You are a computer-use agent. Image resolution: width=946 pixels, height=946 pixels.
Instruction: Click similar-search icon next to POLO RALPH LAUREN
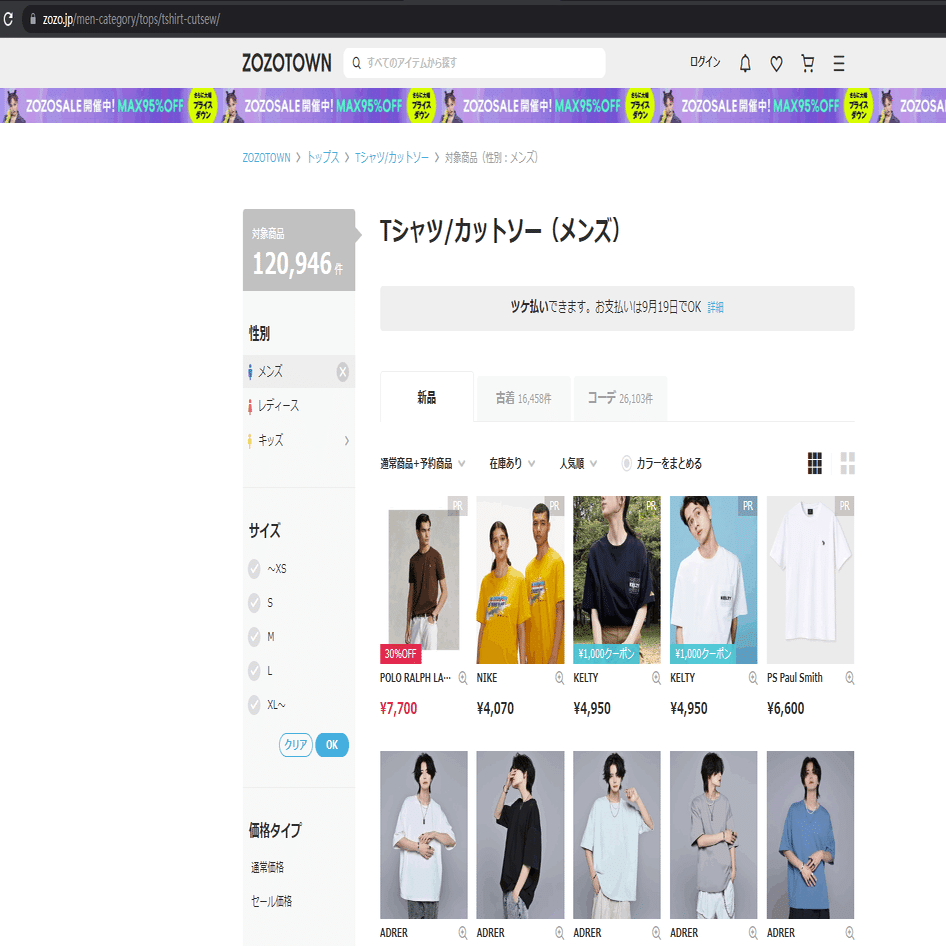(463, 678)
